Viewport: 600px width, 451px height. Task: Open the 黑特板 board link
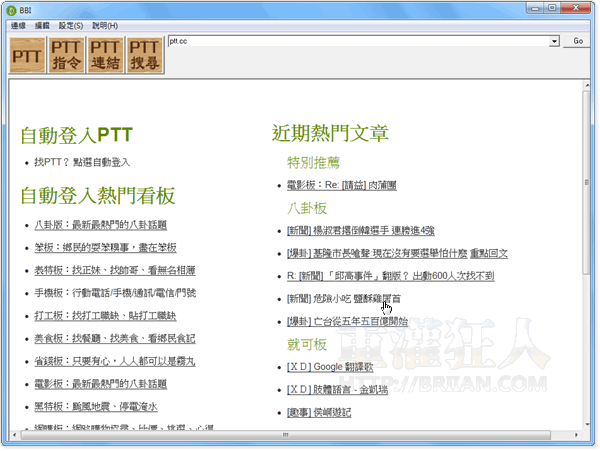click(x=96, y=407)
